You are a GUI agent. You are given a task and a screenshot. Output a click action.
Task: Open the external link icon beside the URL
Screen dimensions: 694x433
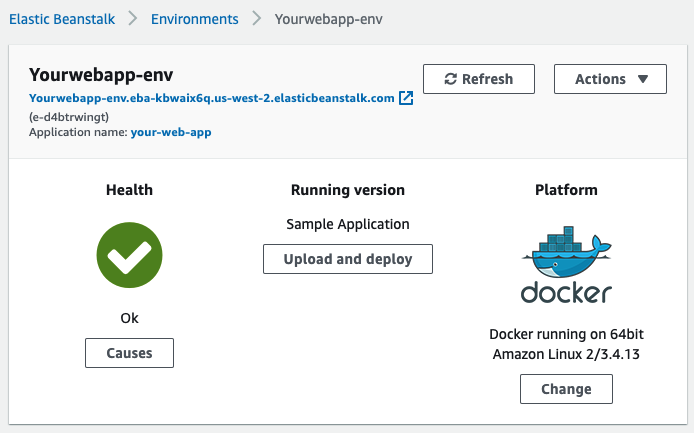click(406, 98)
